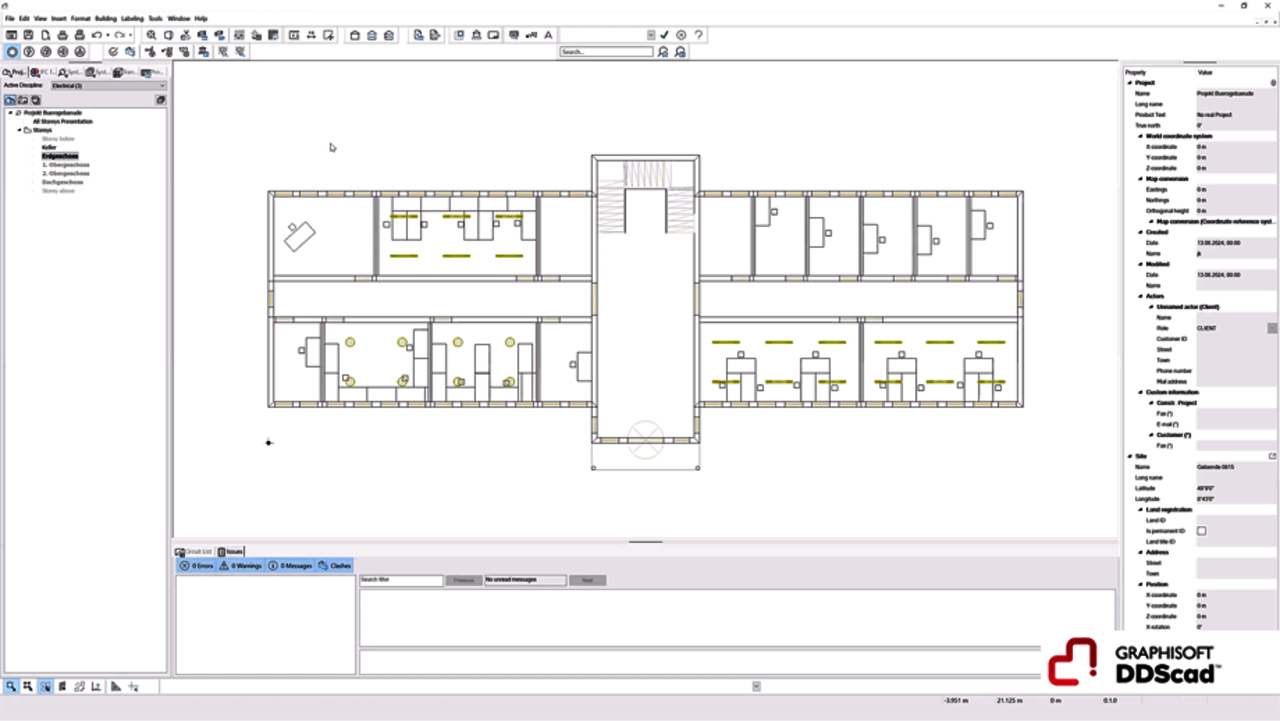Switch to the Circuit List tab

pos(194,551)
